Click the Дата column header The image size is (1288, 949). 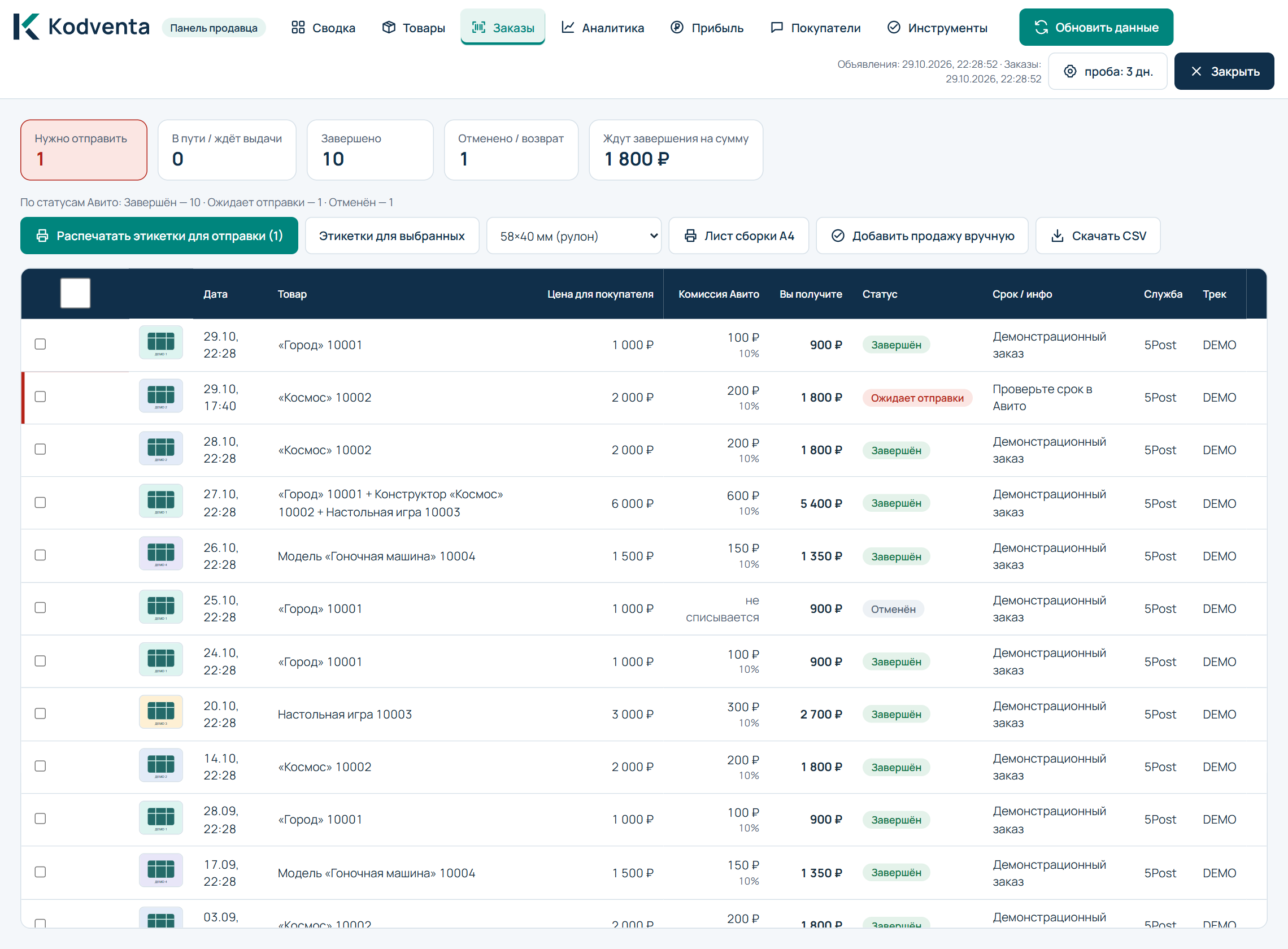click(215, 294)
